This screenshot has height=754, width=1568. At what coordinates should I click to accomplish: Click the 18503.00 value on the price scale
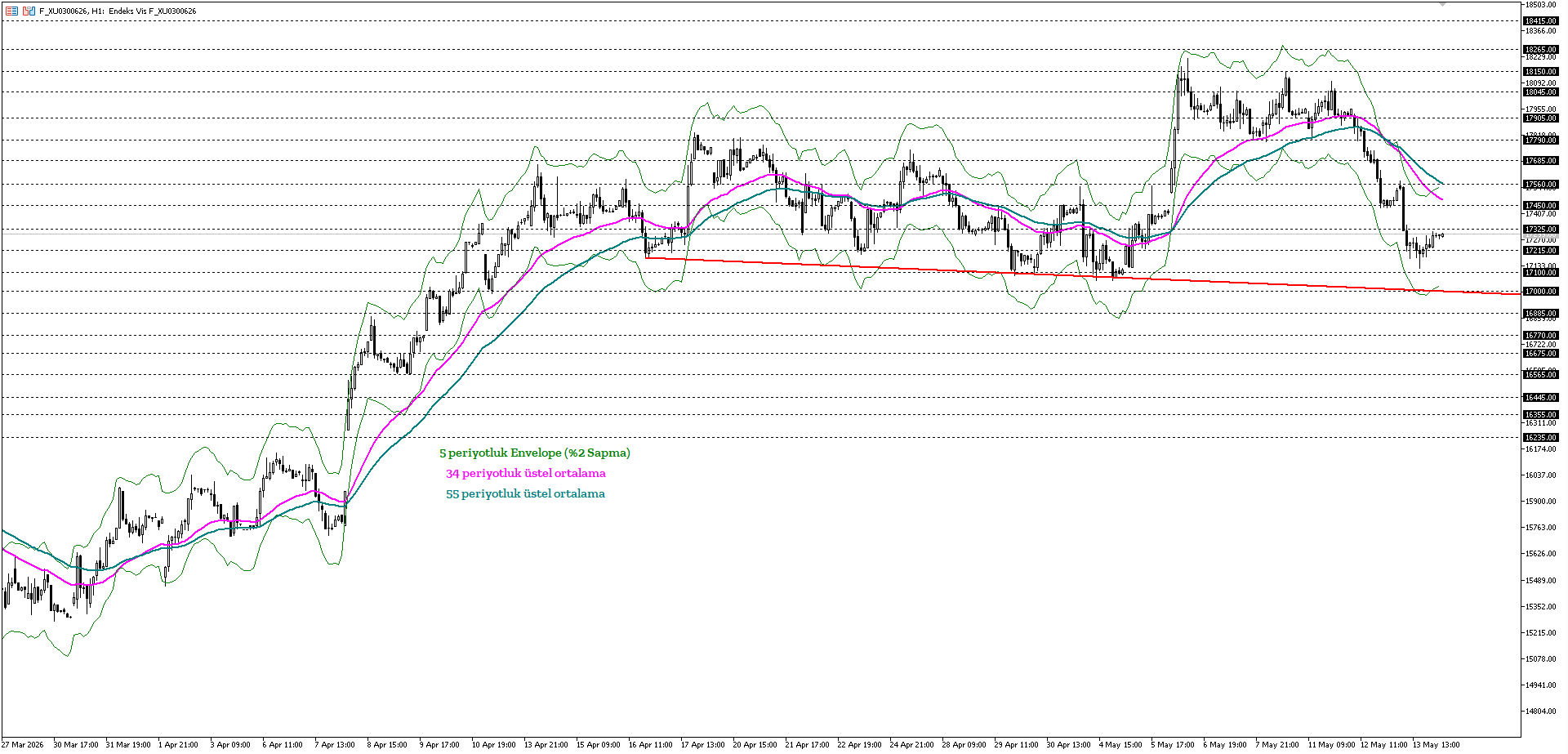(x=1540, y=5)
